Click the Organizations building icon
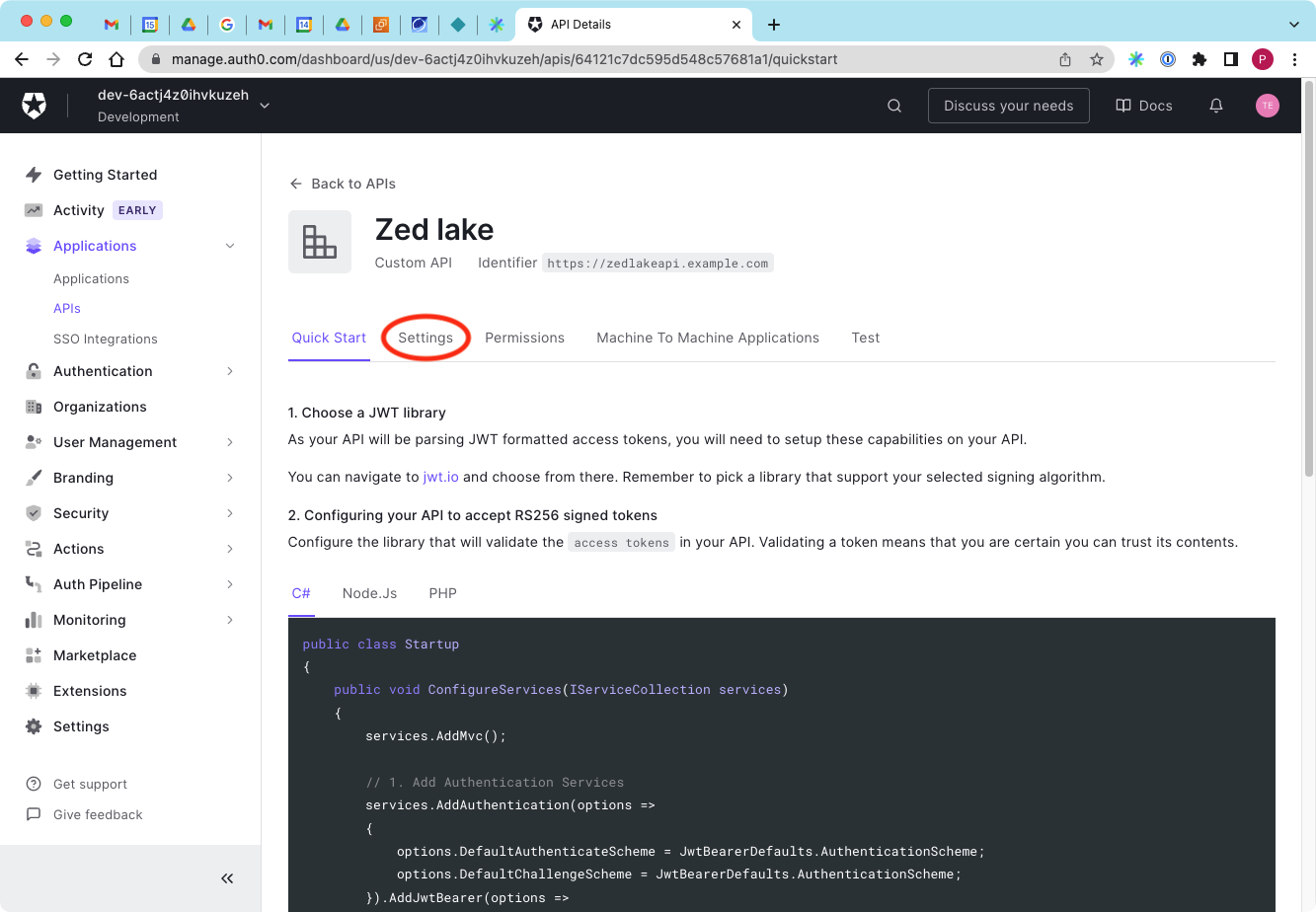This screenshot has width=1316, height=912. point(34,407)
